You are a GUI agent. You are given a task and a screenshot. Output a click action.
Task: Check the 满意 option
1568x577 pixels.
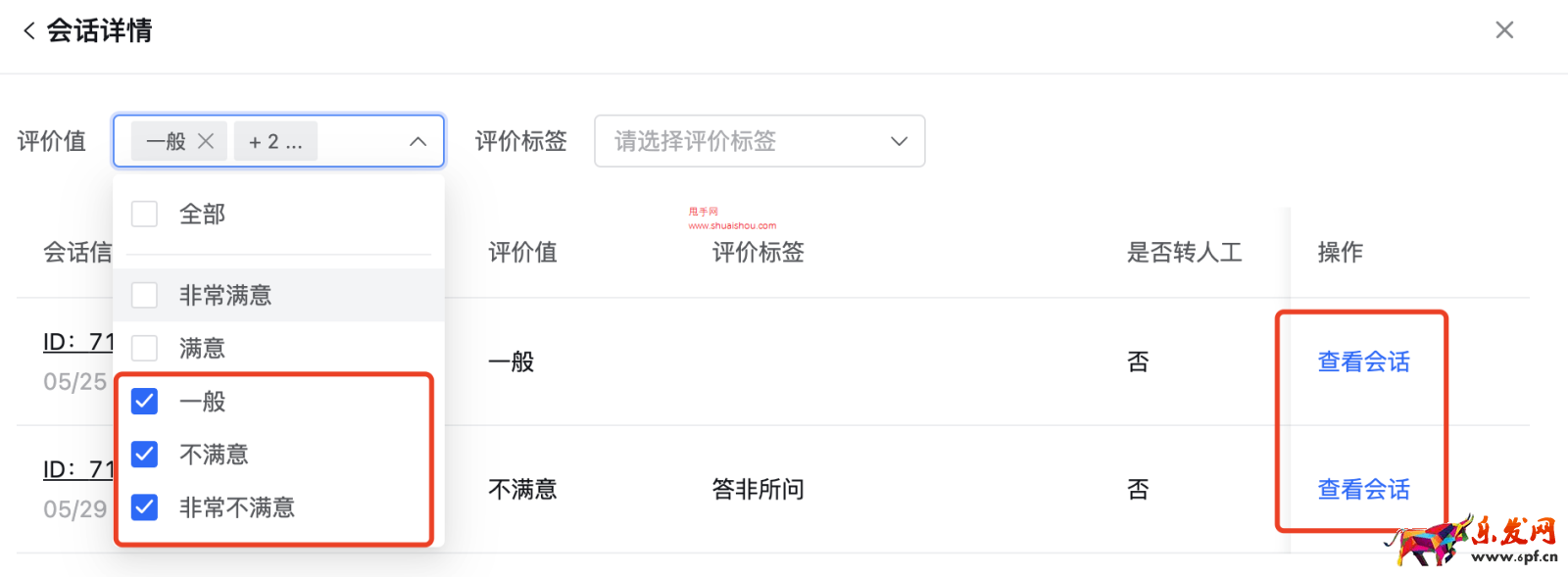(x=144, y=347)
